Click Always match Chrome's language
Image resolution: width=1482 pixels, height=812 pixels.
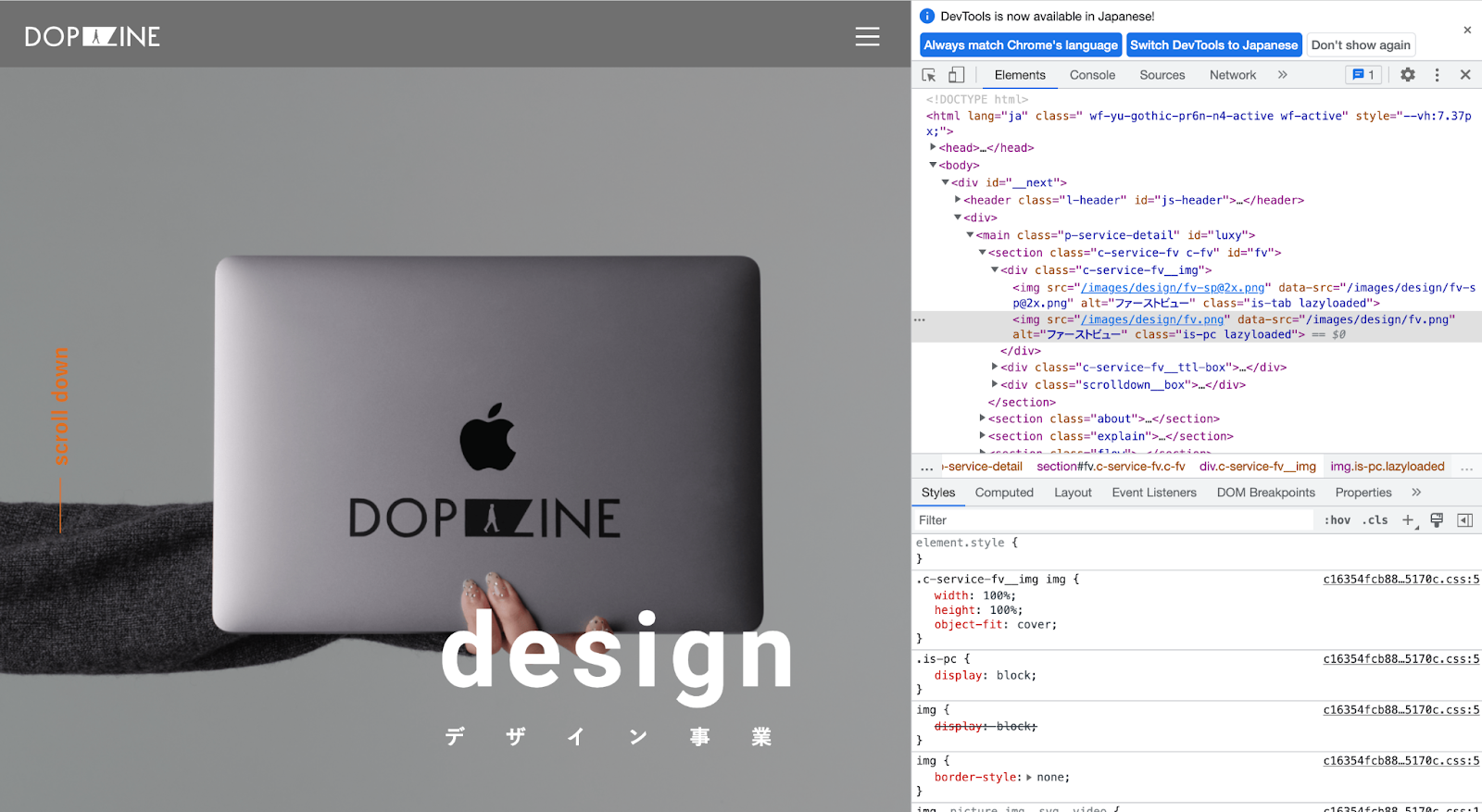(1021, 44)
